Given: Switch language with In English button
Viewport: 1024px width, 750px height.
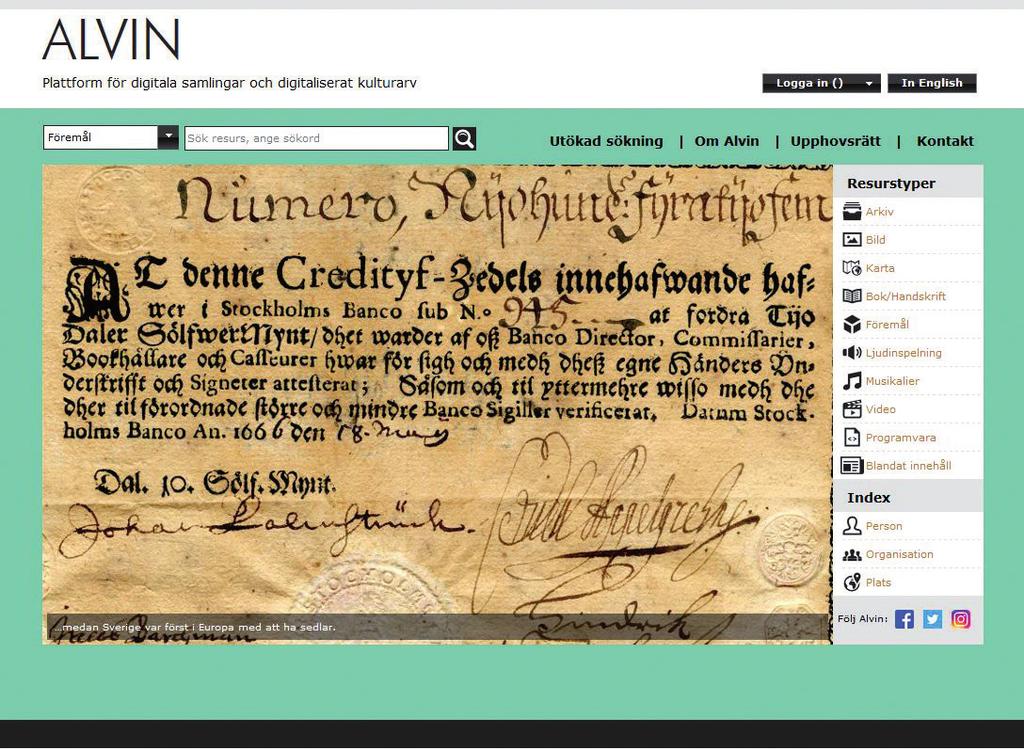Looking at the screenshot, I should point(932,83).
